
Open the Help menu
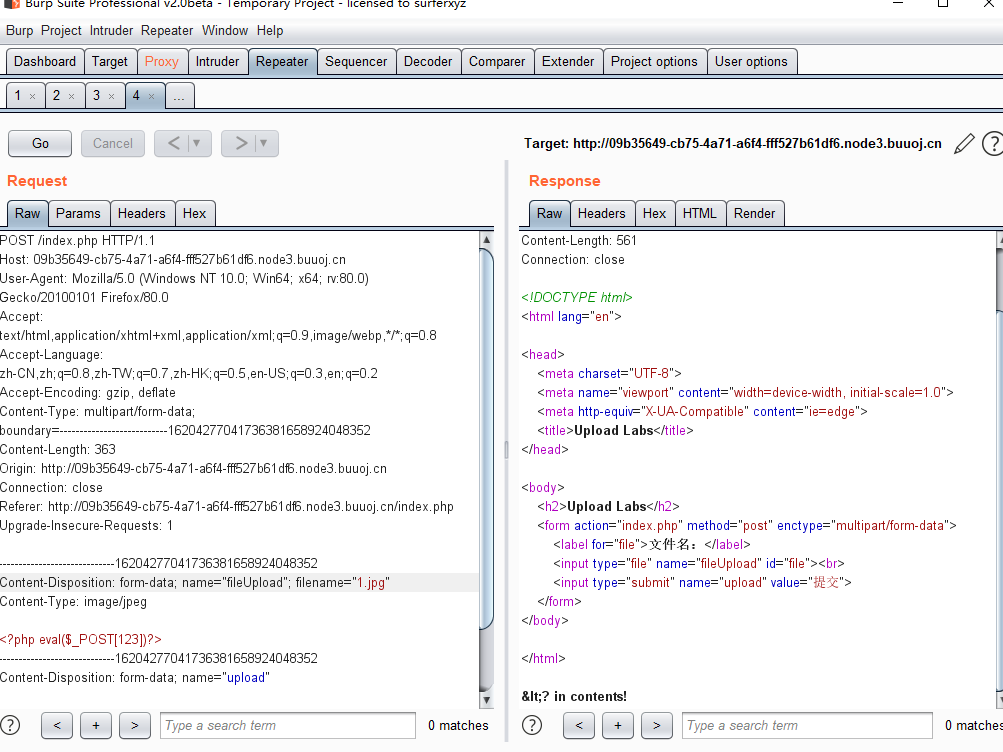point(270,31)
